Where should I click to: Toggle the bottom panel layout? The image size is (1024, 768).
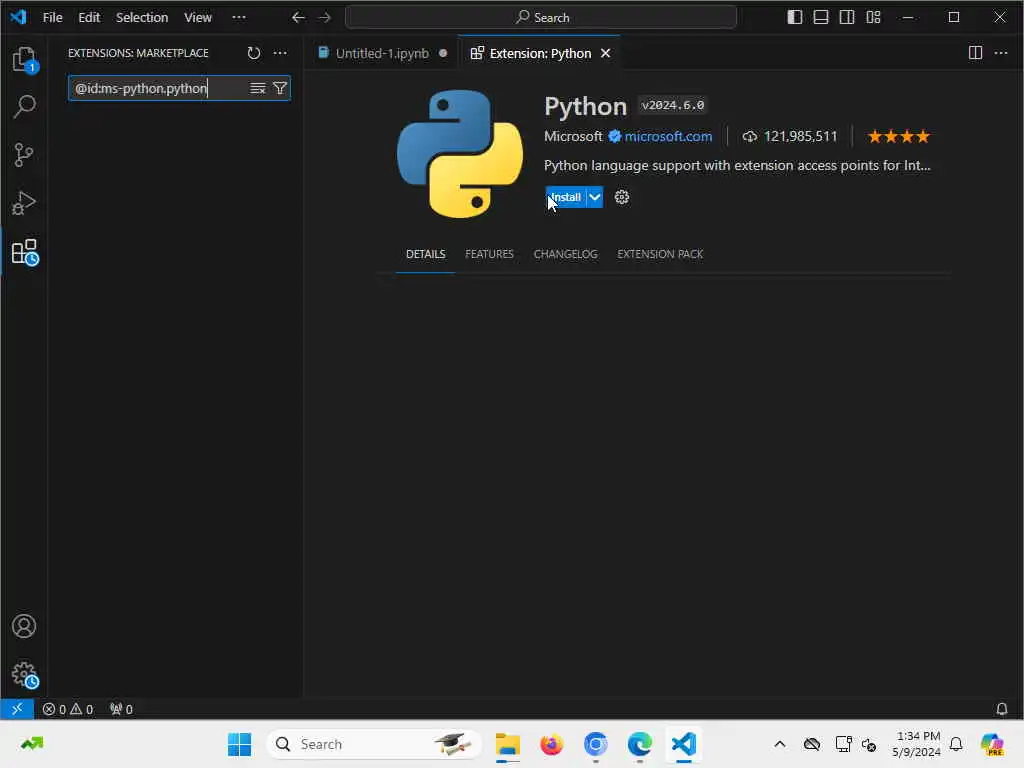click(821, 17)
